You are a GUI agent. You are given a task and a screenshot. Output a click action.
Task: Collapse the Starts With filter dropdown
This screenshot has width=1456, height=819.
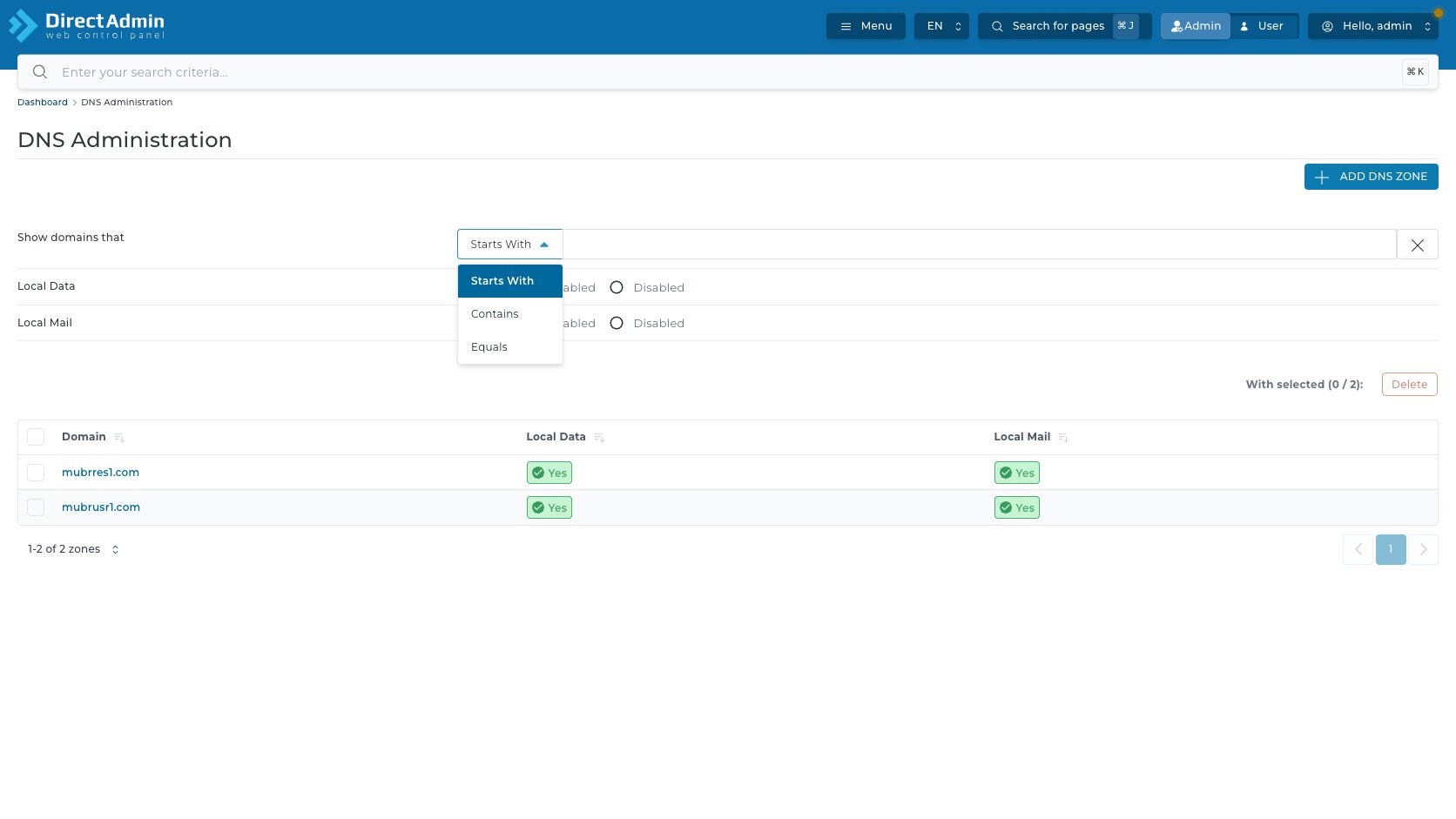pos(509,245)
